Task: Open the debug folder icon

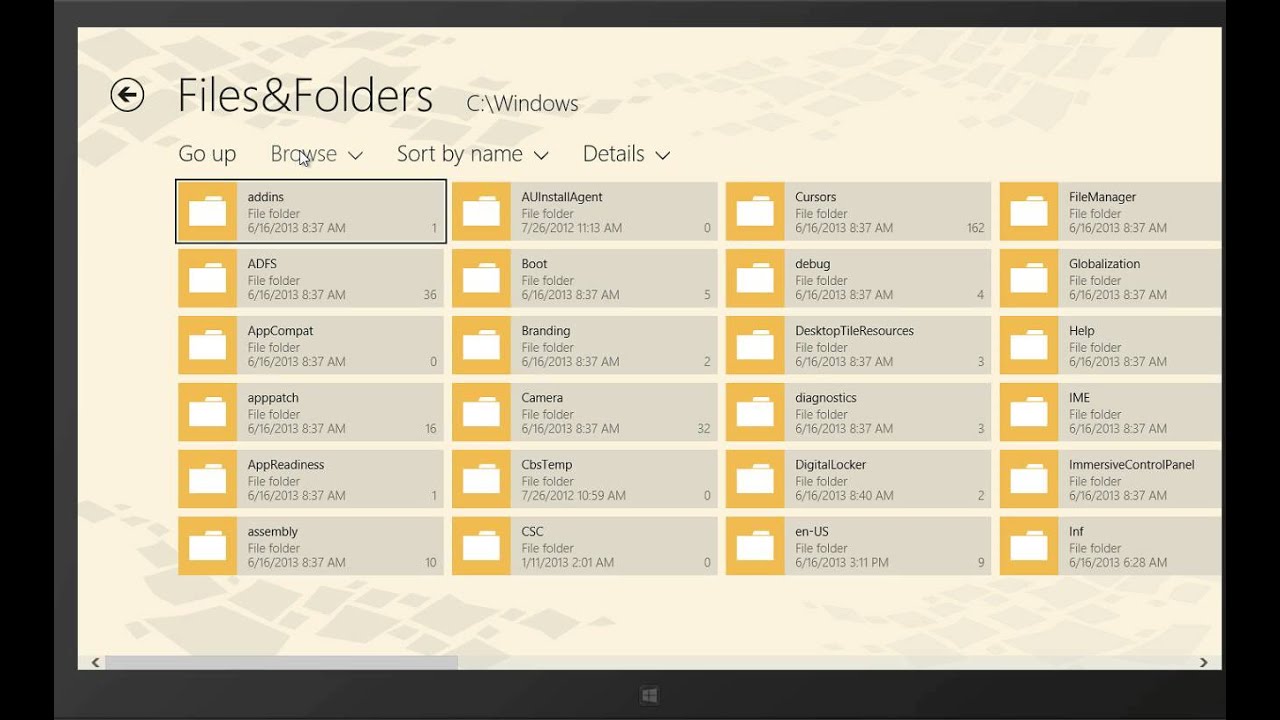Action: tap(755, 279)
